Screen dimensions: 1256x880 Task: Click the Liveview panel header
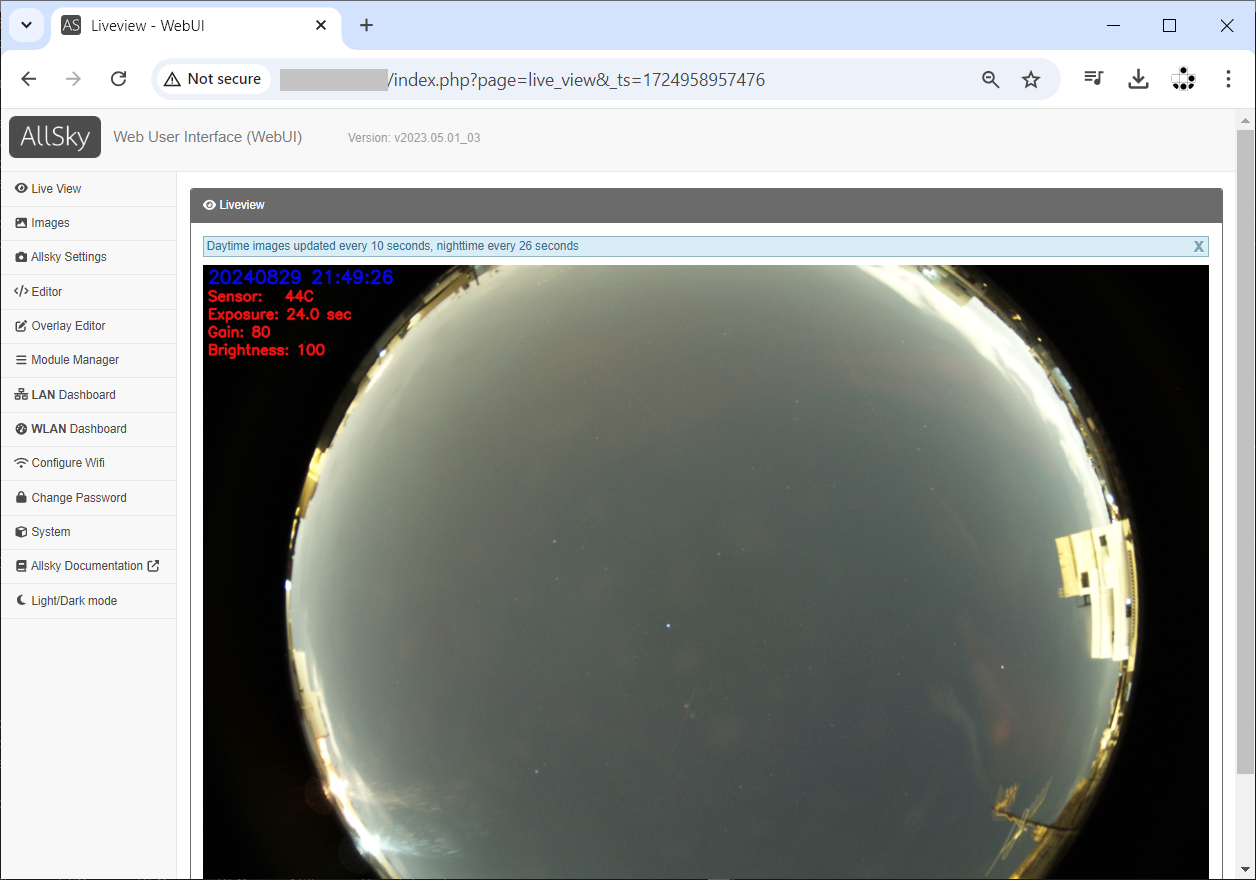pyautogui.click(x=706, y=205)
